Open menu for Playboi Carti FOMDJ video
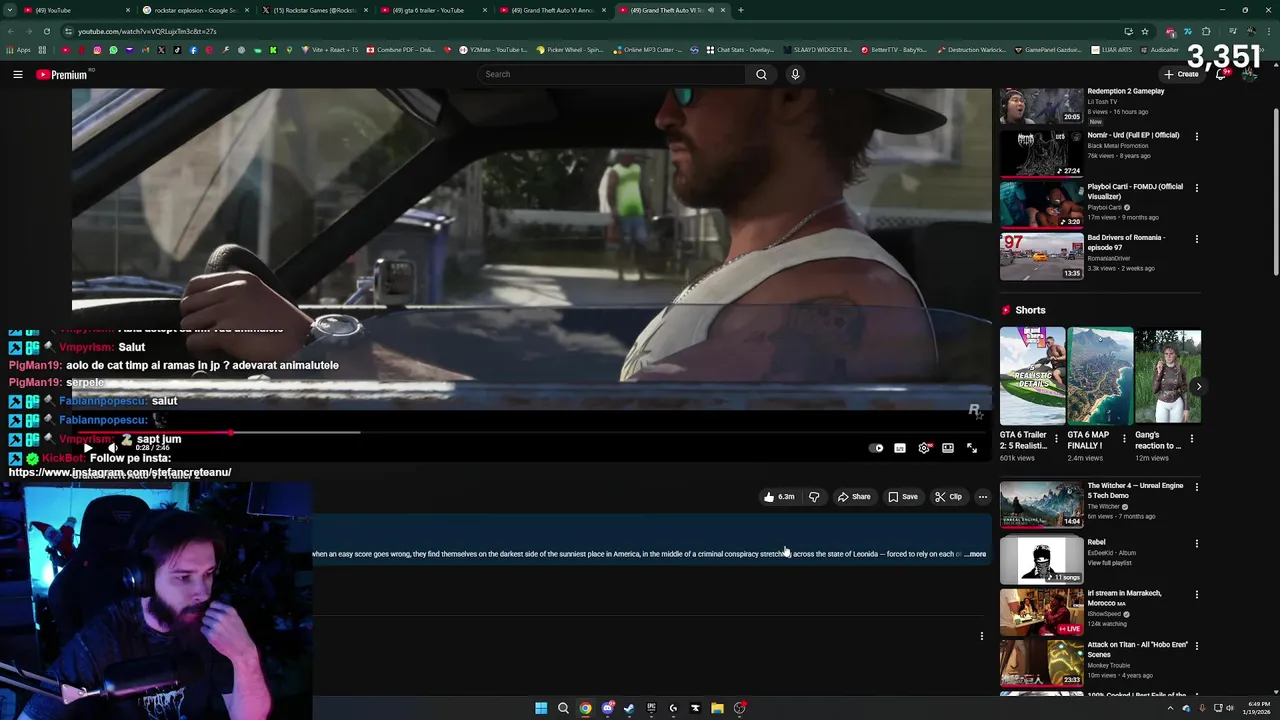This screenshot has height=720, width=1280. [1197, 188]
